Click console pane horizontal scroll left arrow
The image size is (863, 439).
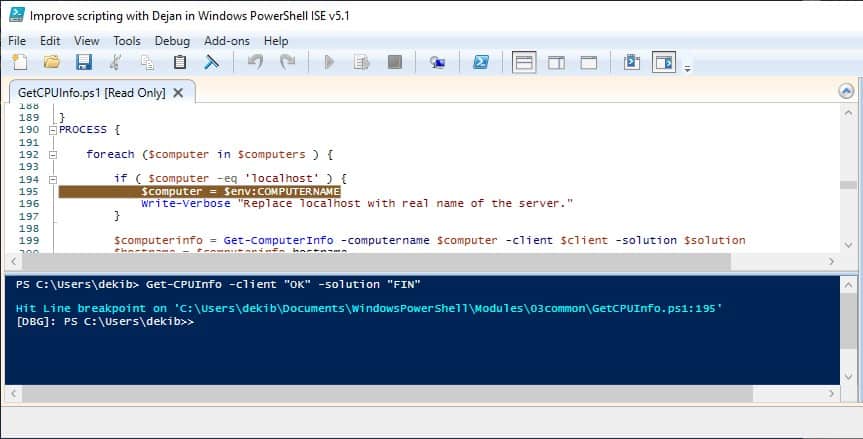point(13,393)
